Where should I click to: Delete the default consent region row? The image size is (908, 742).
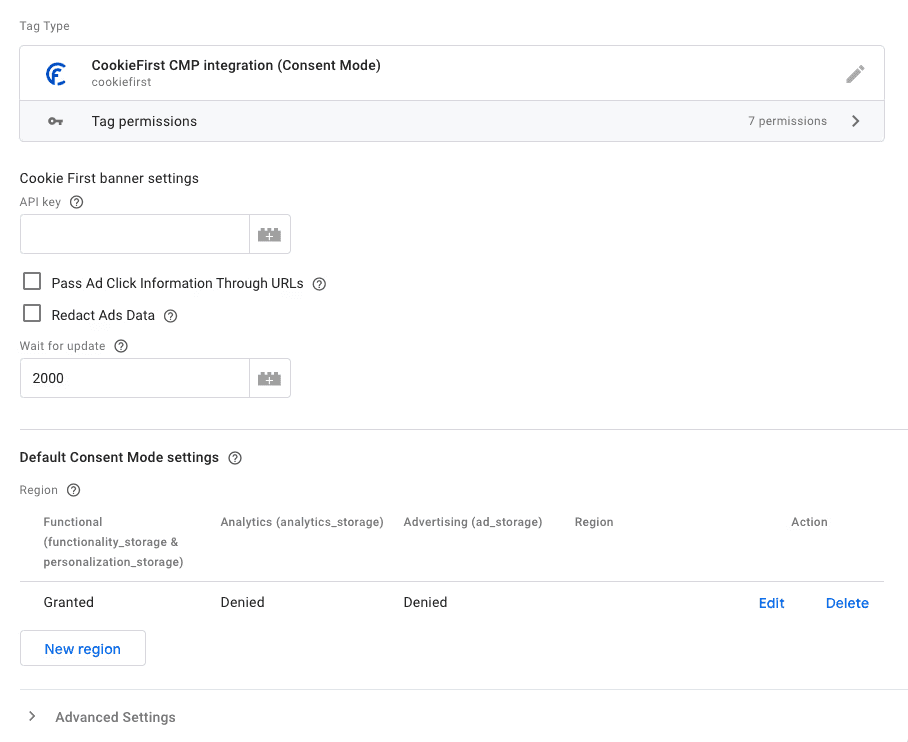coord(847,603)
